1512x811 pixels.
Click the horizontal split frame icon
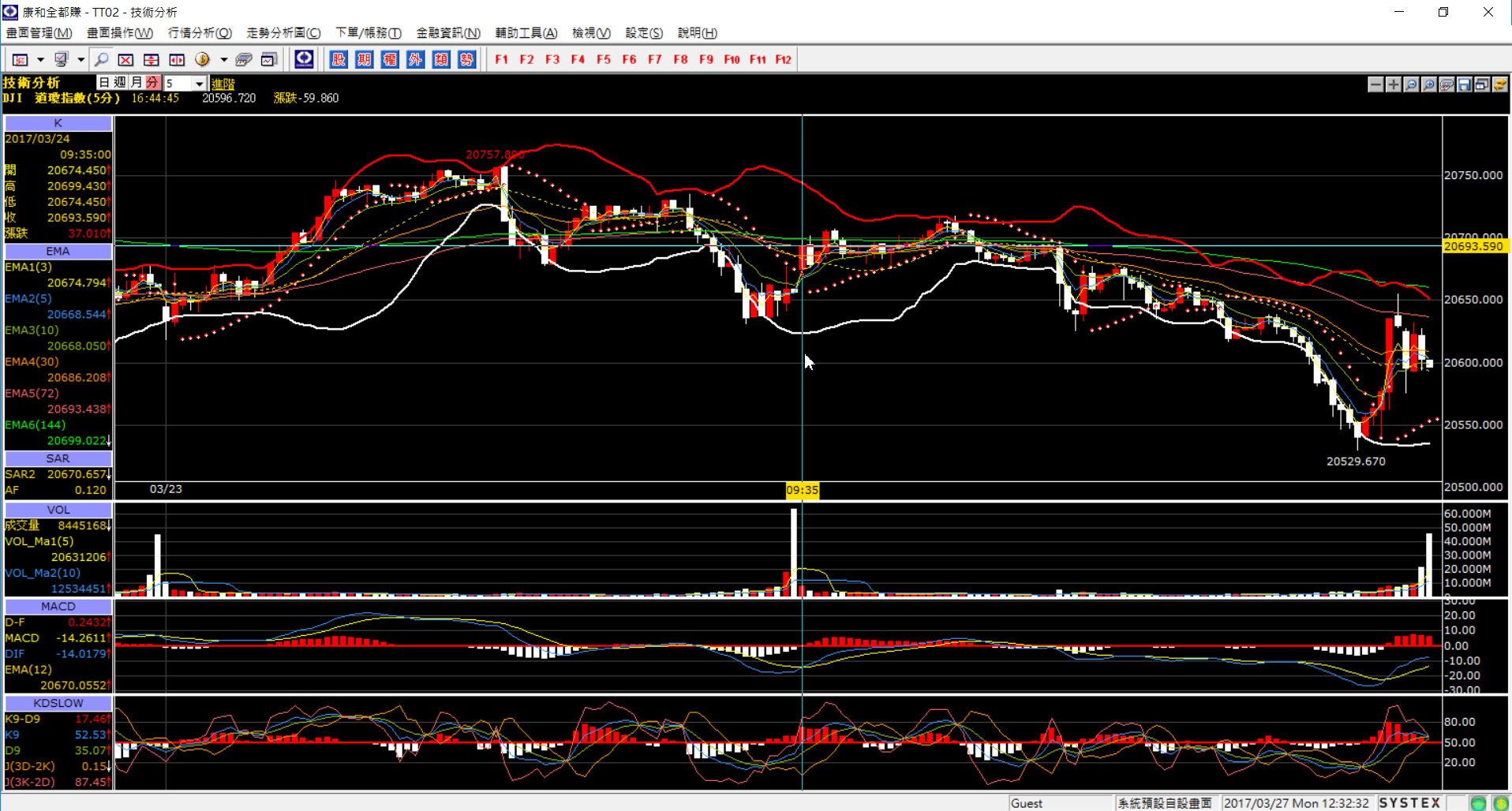pos(152,59)
